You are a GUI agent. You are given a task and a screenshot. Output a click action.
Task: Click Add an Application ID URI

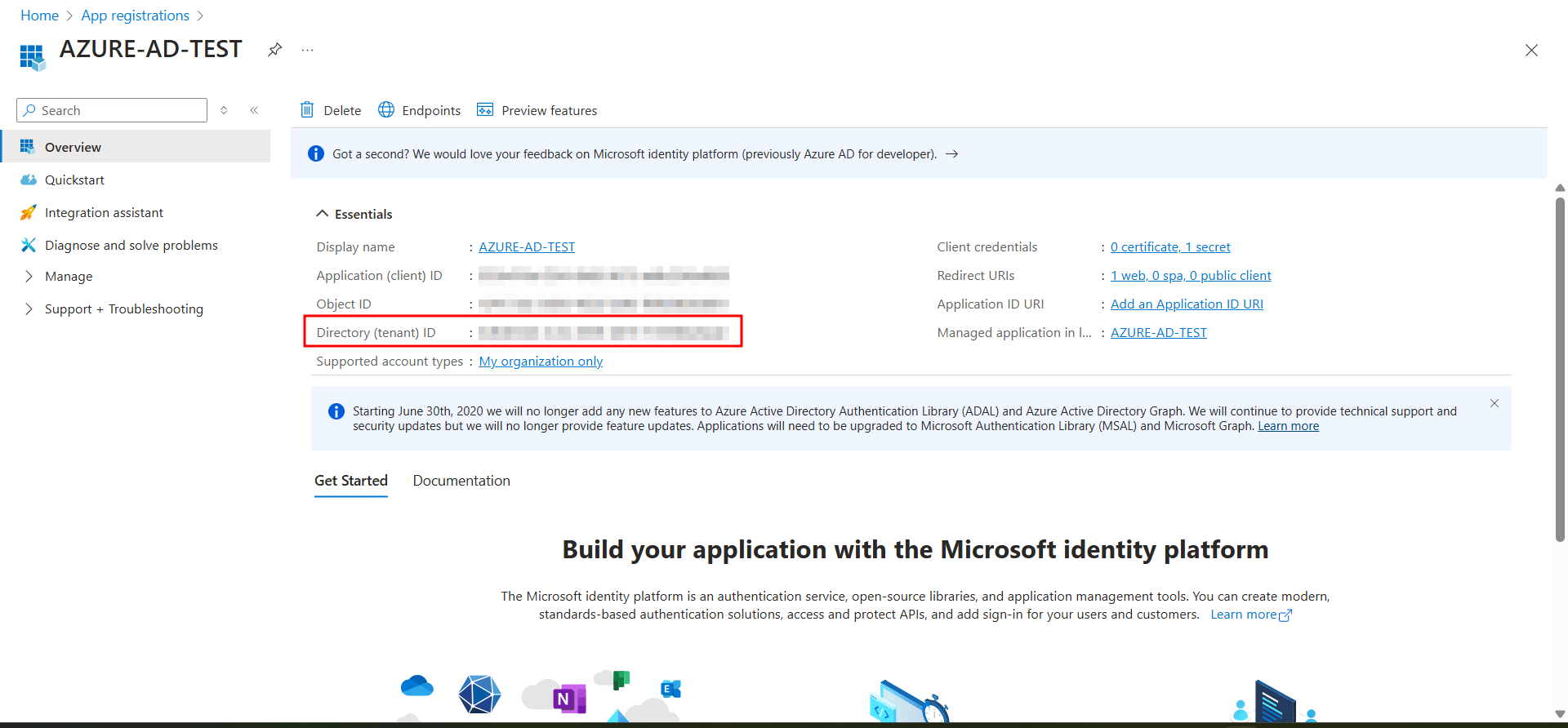point(1187,304)
